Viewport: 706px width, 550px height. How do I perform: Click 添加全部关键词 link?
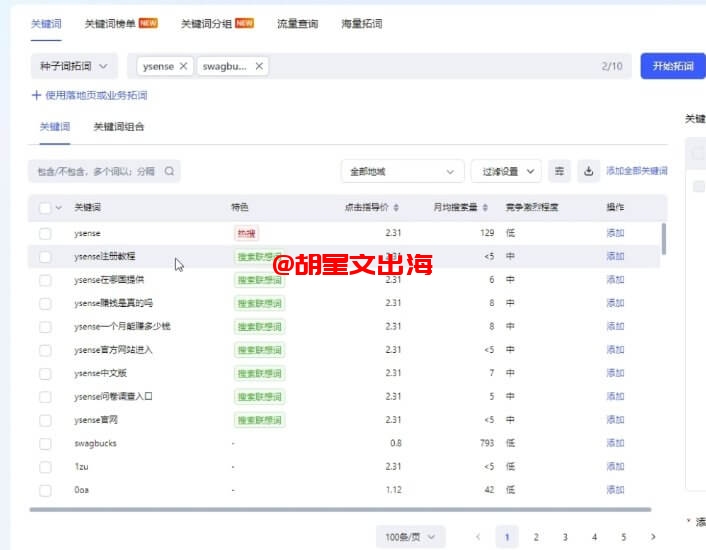[x=637, y=171]
